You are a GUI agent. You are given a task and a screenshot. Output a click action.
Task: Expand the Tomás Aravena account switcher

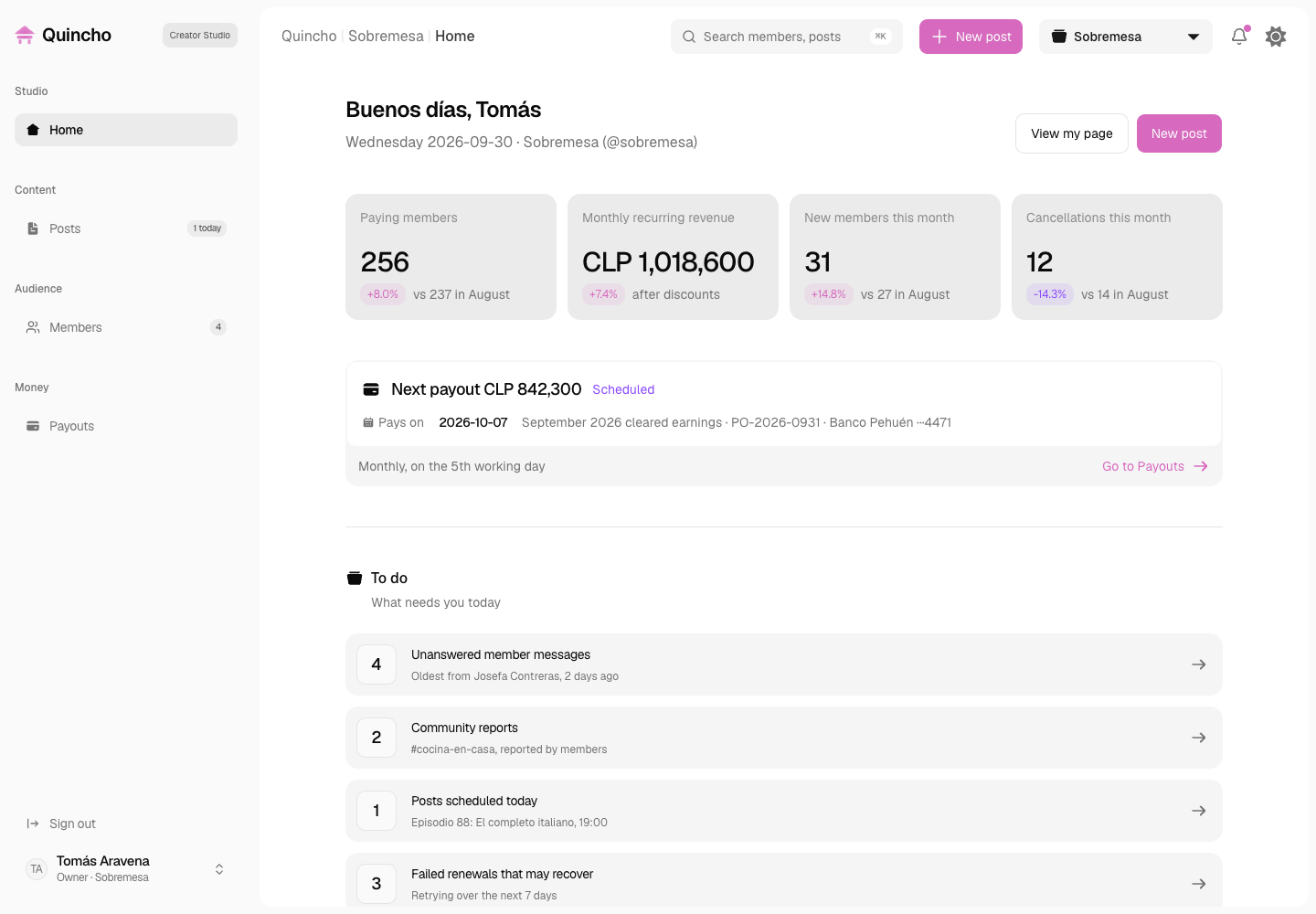pyautogui.click(x=219, y=869)
